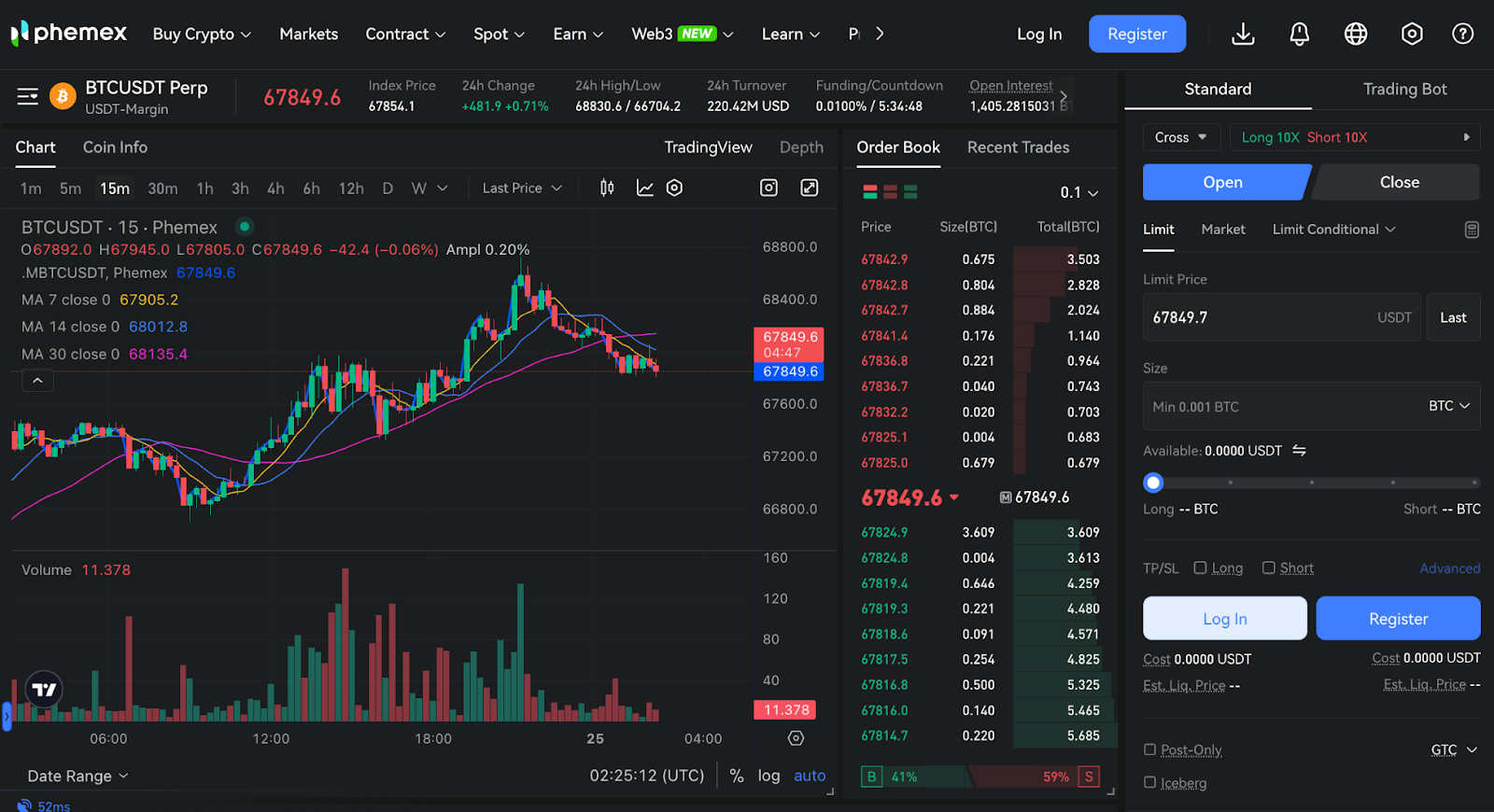Click the download app icon
Screen dimensions: 1494x812
pos(1243,35)
